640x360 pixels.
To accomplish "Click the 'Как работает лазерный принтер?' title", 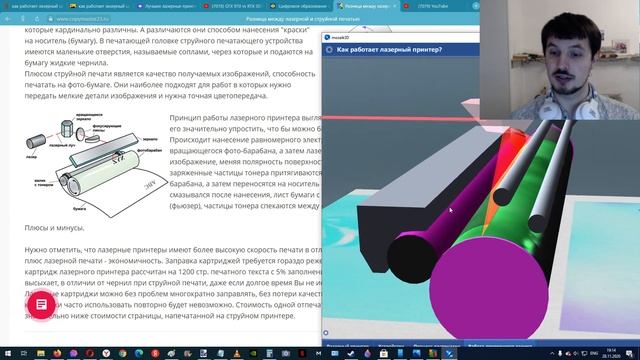I will point(389,49).
